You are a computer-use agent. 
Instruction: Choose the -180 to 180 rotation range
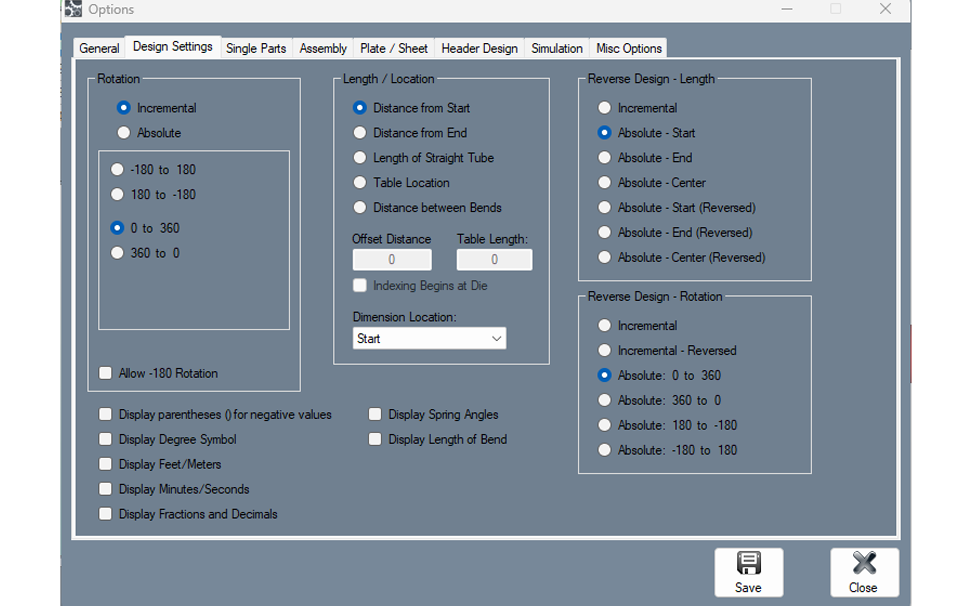[153, 169]
